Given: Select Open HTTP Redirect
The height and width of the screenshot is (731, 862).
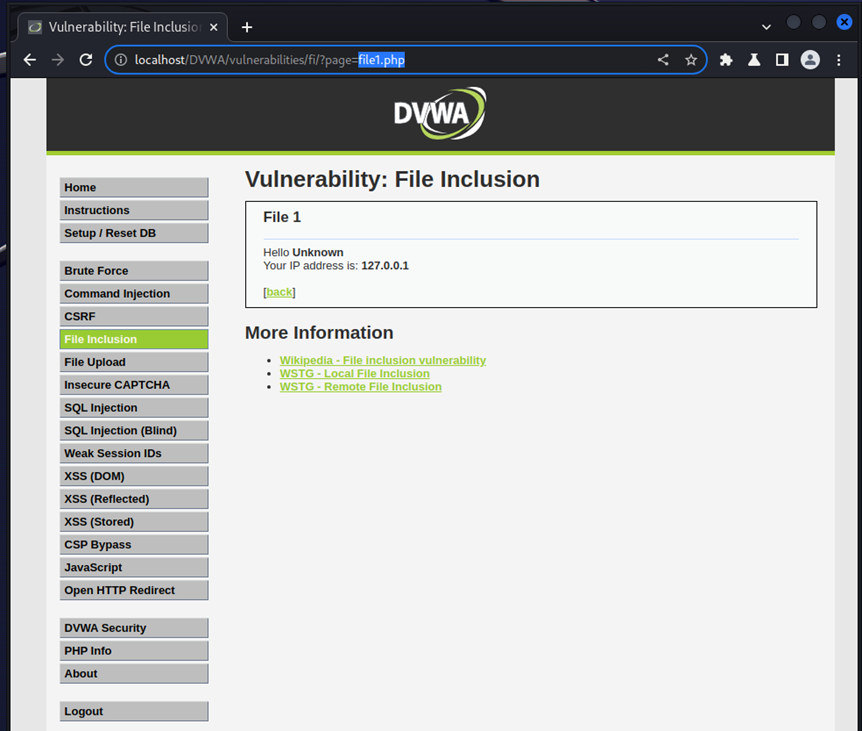Looking at the screenshot, I should click(x=134, y=590).
